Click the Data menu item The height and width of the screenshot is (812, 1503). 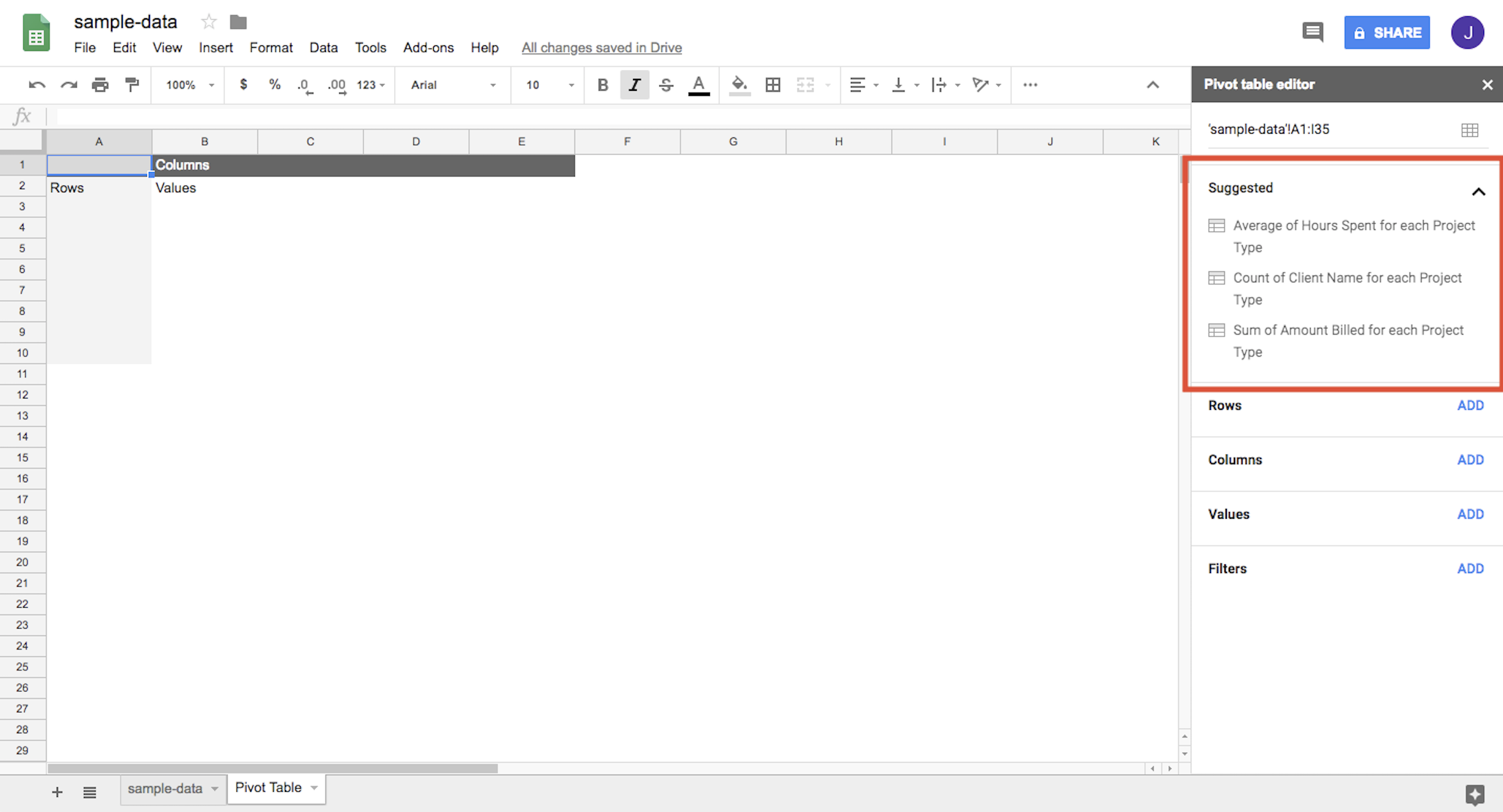(x=323, y=47)
